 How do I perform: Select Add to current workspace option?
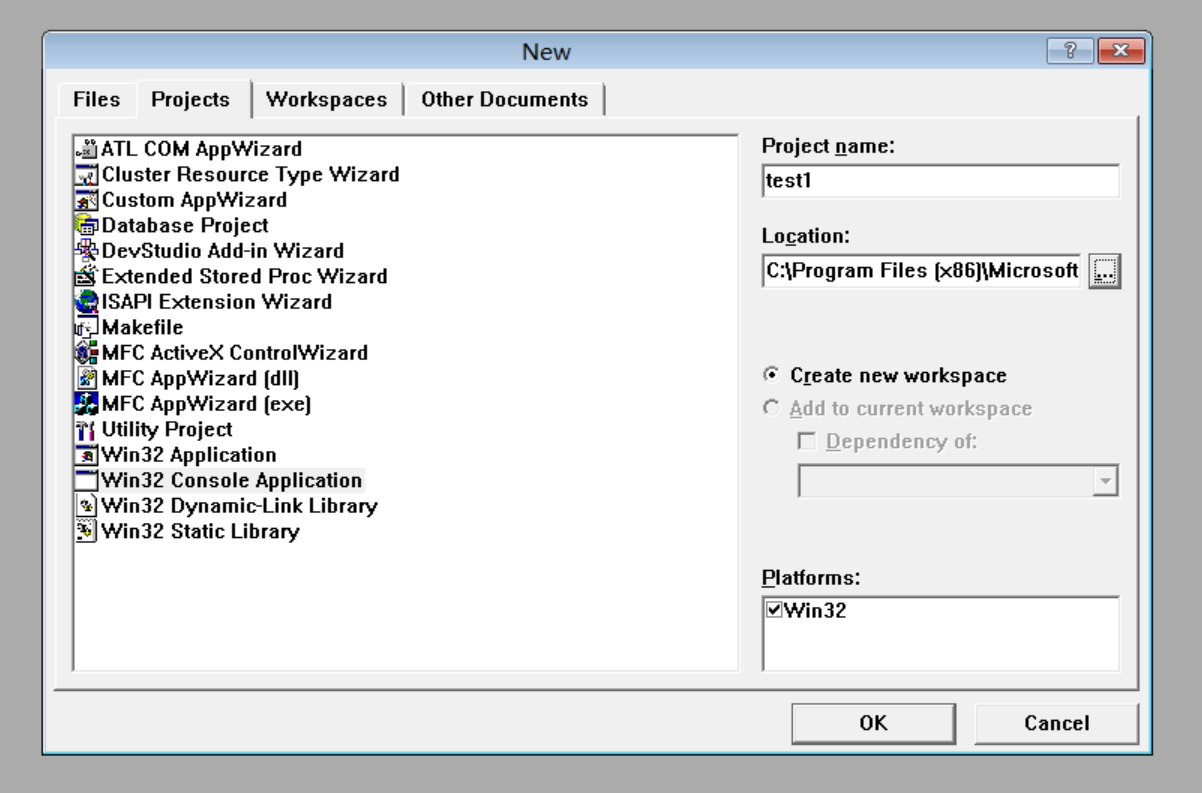click(x=771, y=409)
